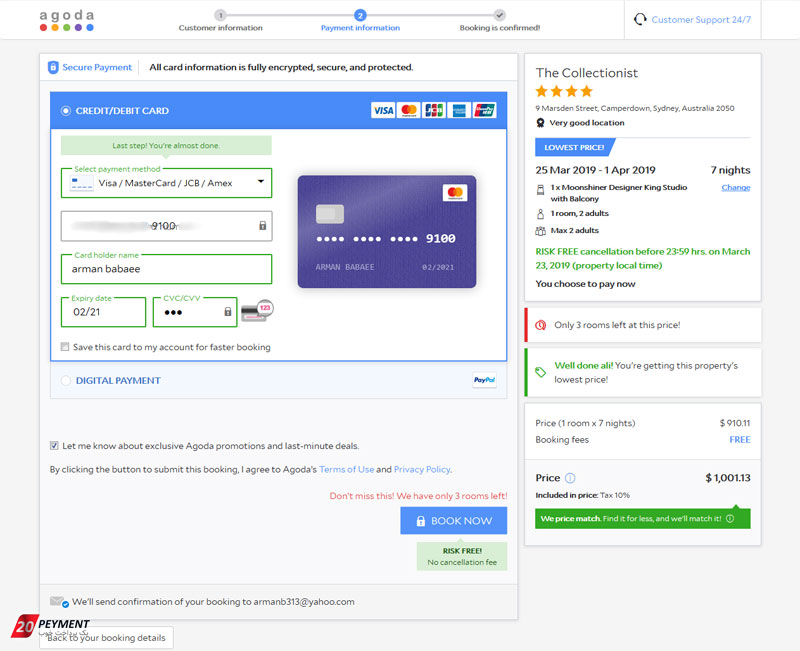Viewport: 800px width, 651px height.
Task: Click the LOWEST PRICE! badge
Action: point(574,147)
